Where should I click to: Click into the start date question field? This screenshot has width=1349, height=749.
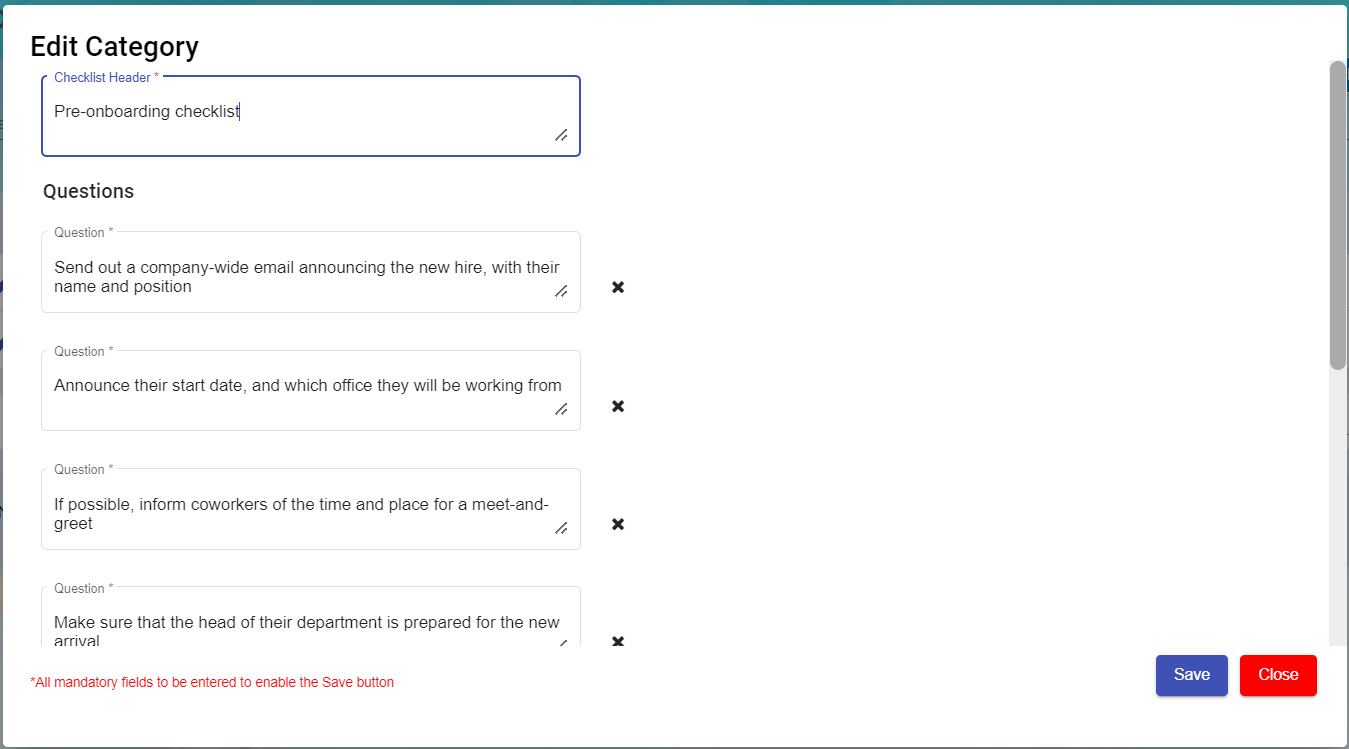[x=300, y=386]
